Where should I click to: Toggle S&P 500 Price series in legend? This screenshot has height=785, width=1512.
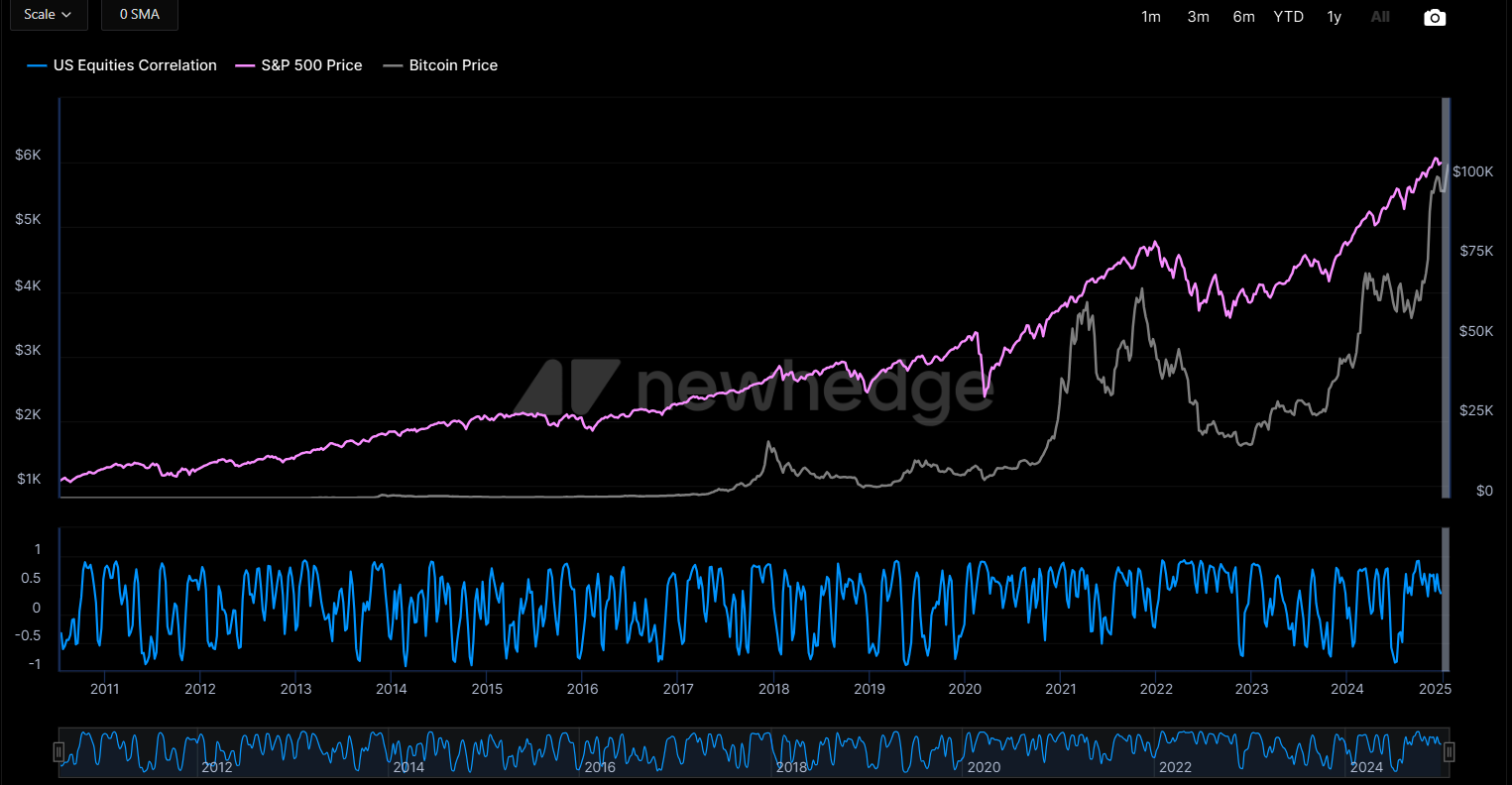299,65
